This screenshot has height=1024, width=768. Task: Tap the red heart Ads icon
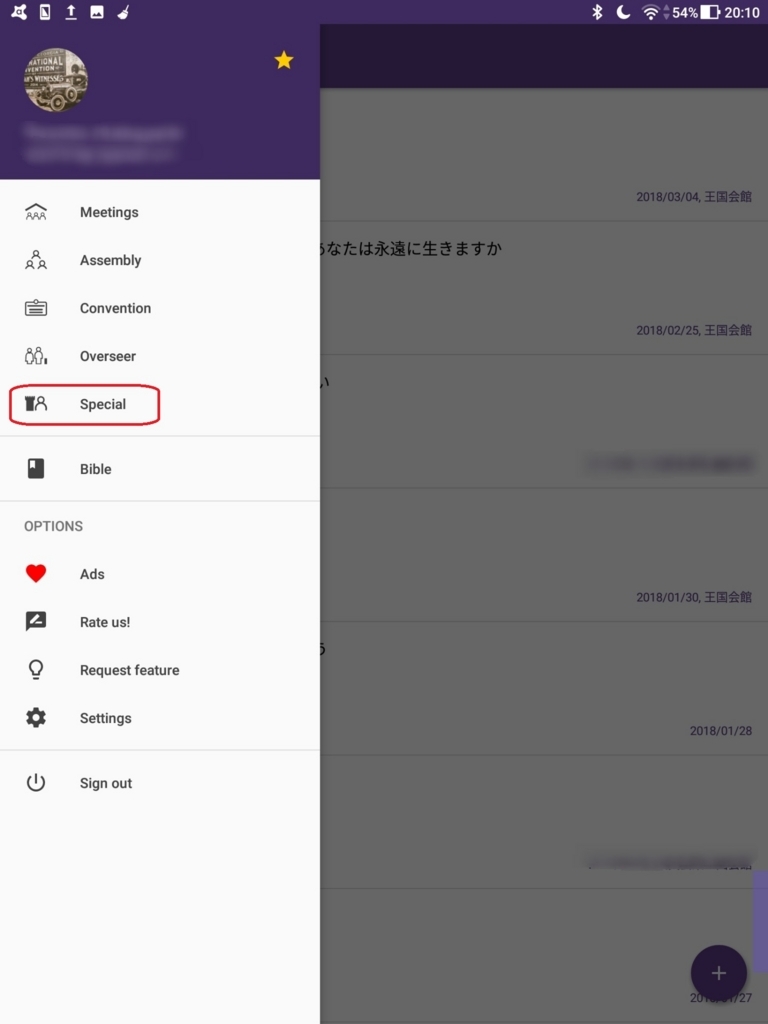coord(36,573)
